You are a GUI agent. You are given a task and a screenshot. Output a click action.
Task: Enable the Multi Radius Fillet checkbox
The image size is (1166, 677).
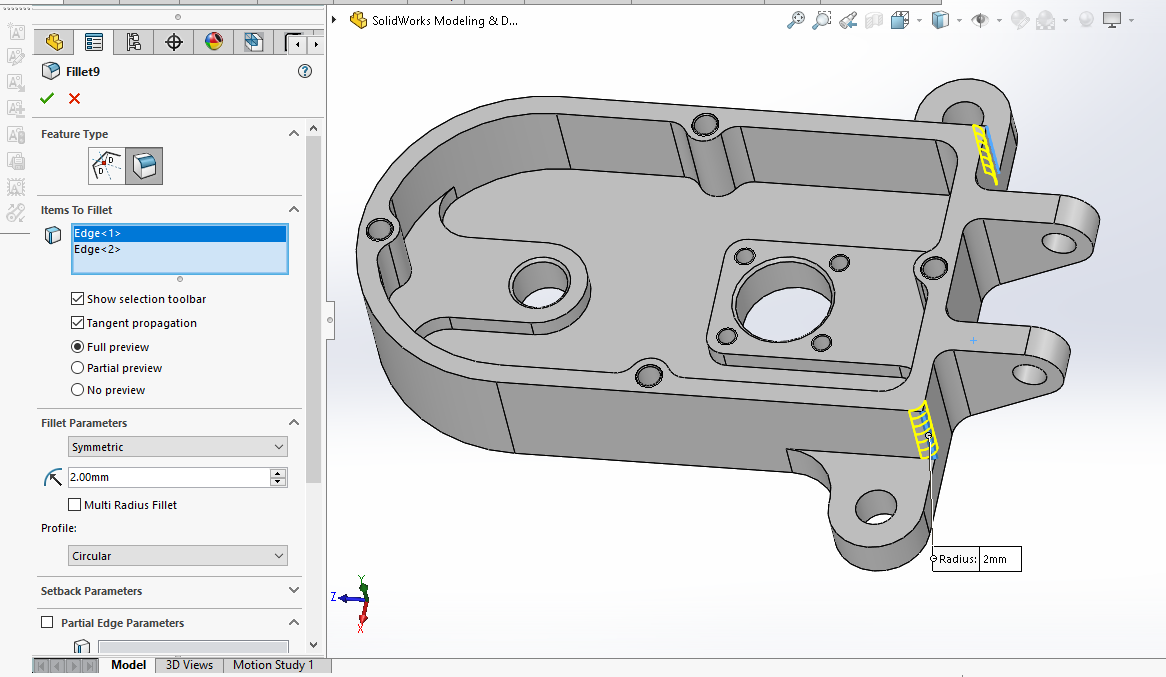[x=75, y=505]
